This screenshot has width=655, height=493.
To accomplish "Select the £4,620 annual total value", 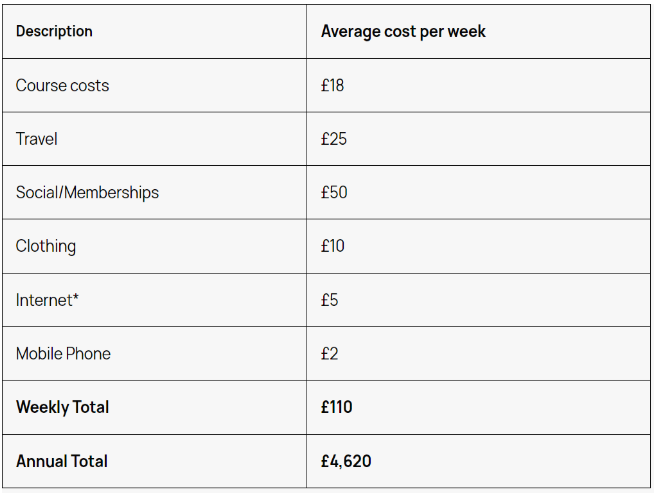I will coord(346,461).
